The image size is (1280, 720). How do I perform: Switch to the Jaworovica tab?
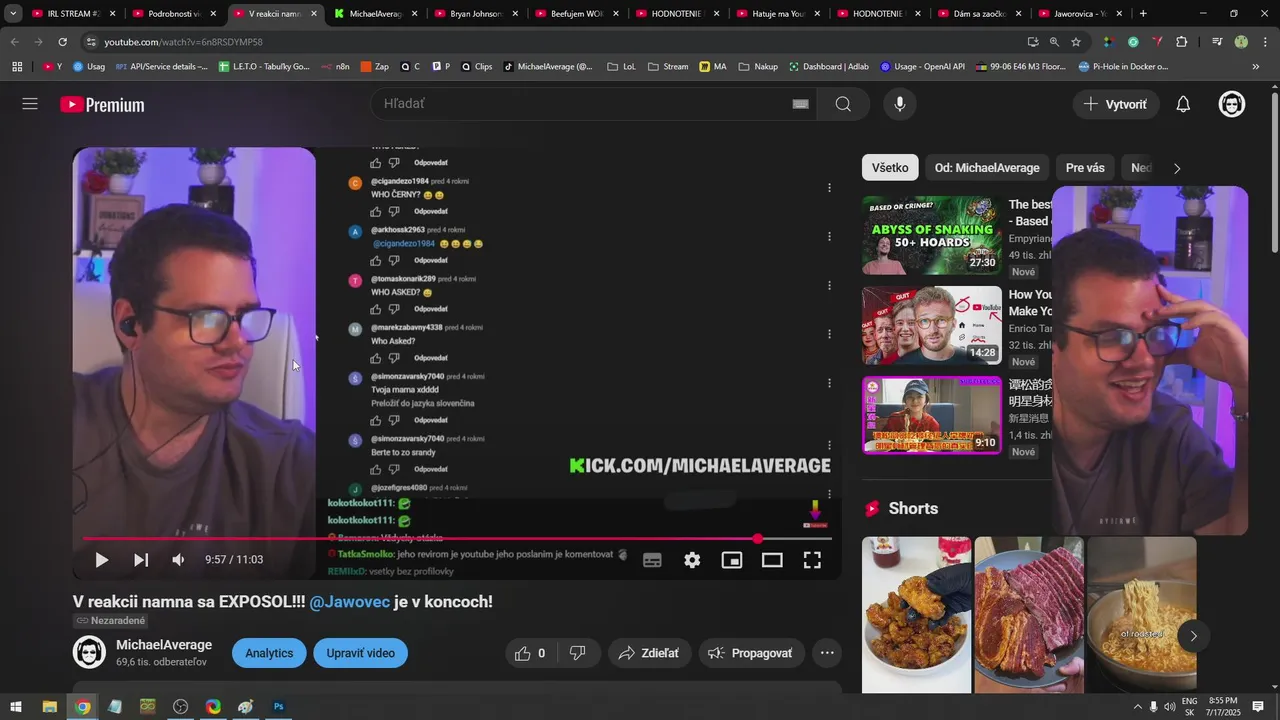[x=1078, y=14]
